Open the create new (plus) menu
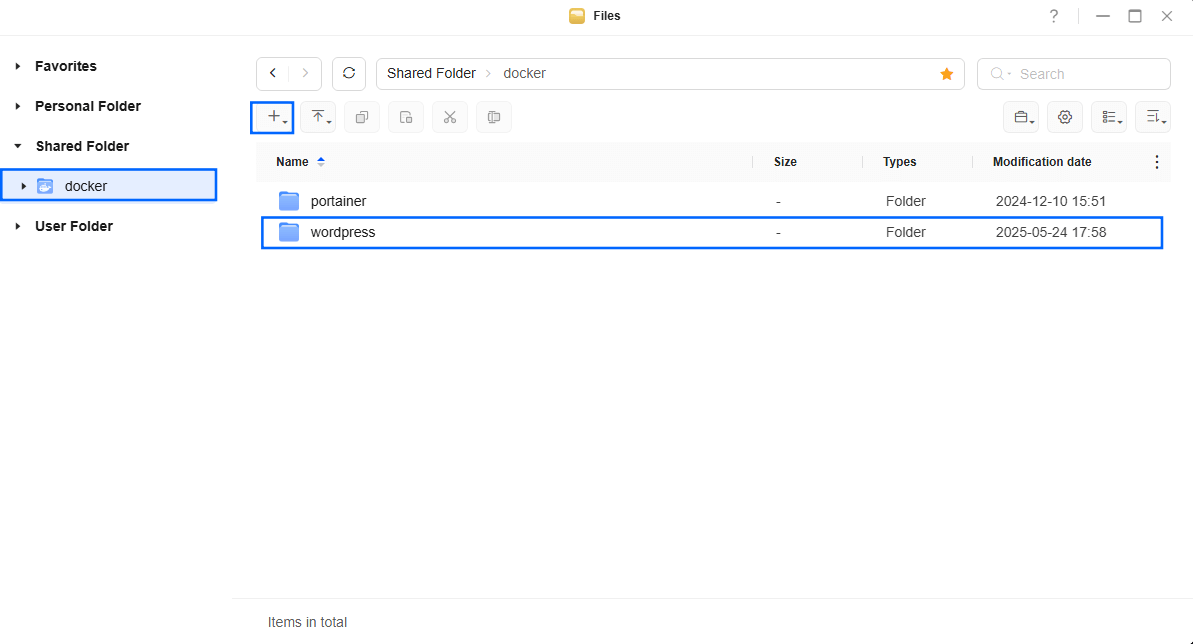The width and height of the screenshot is (1193, 644). coord(272,117)
